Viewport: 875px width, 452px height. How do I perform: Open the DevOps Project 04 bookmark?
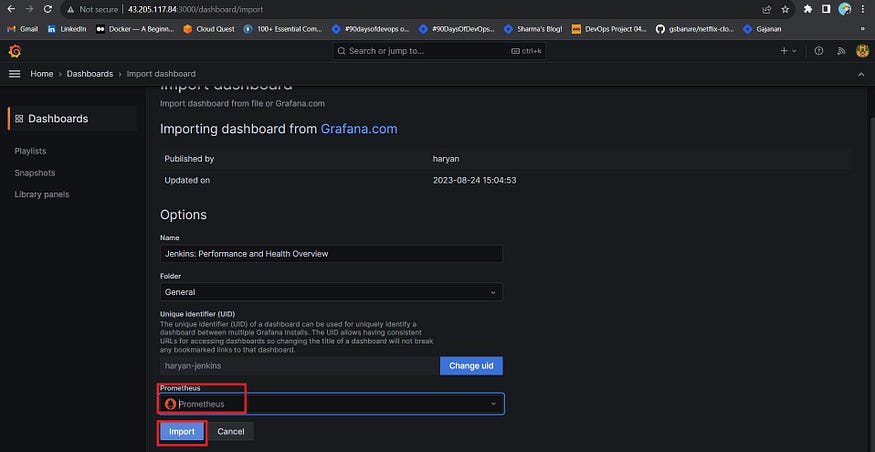(609, 29)
